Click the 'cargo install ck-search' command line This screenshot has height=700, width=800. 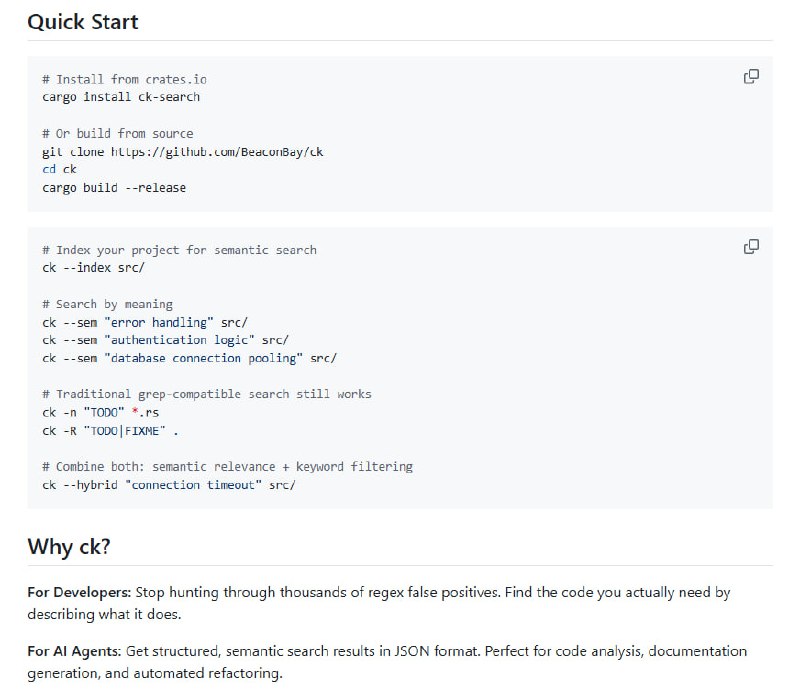click(x=121, y=97)
